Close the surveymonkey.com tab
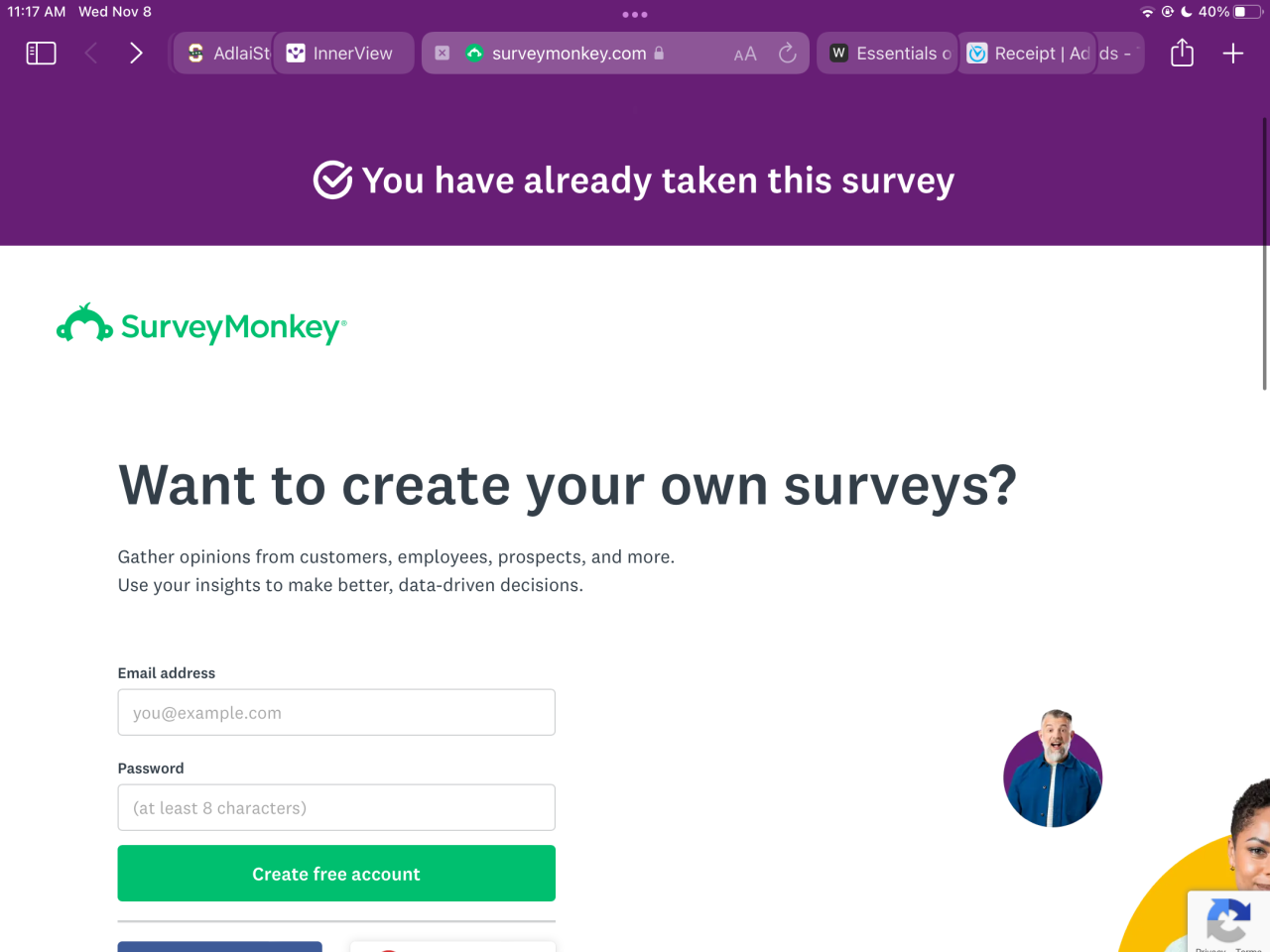The width and height of the screenshot is (1270, 952). [443, 54]
